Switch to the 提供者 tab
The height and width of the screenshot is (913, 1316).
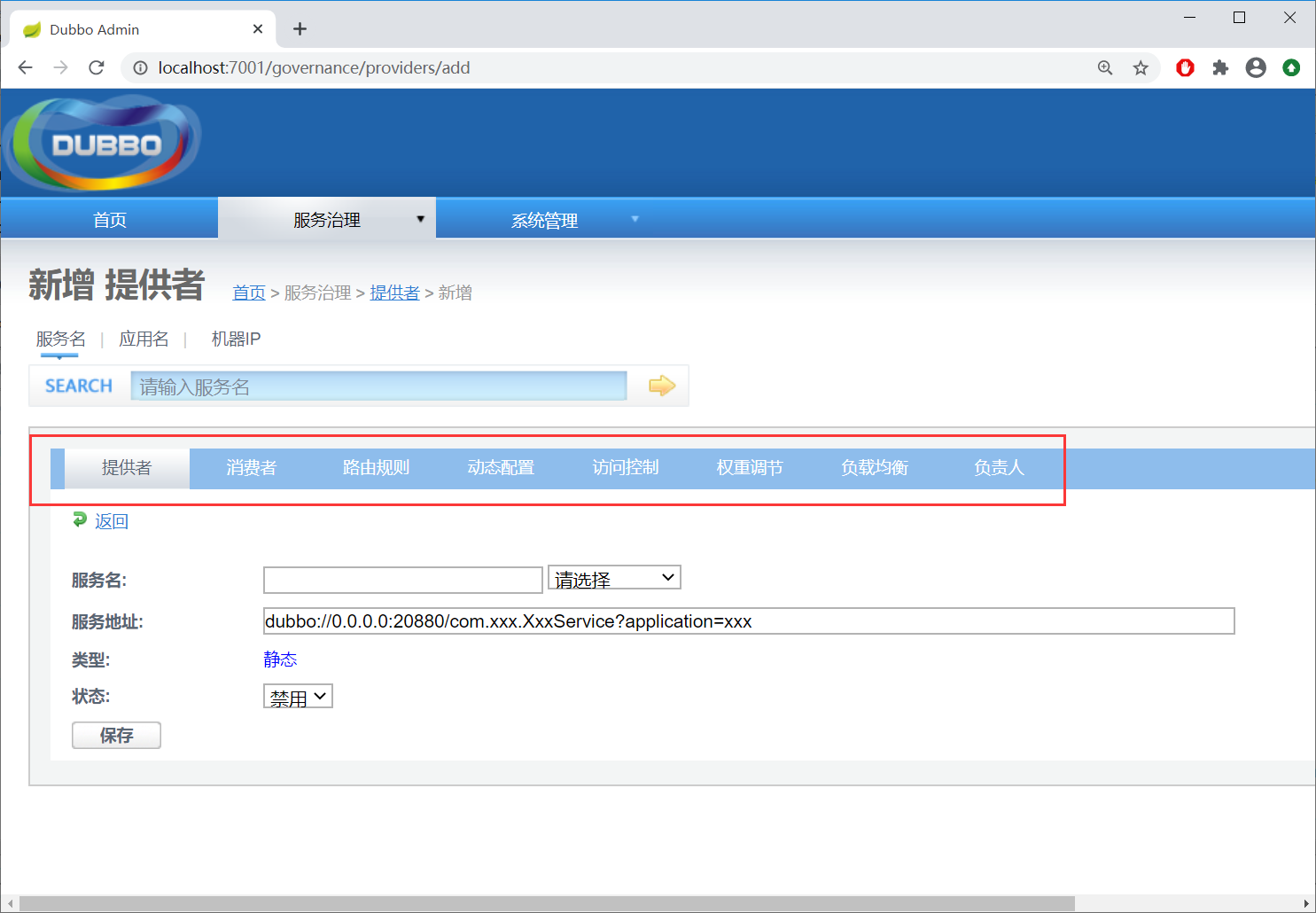127,468
